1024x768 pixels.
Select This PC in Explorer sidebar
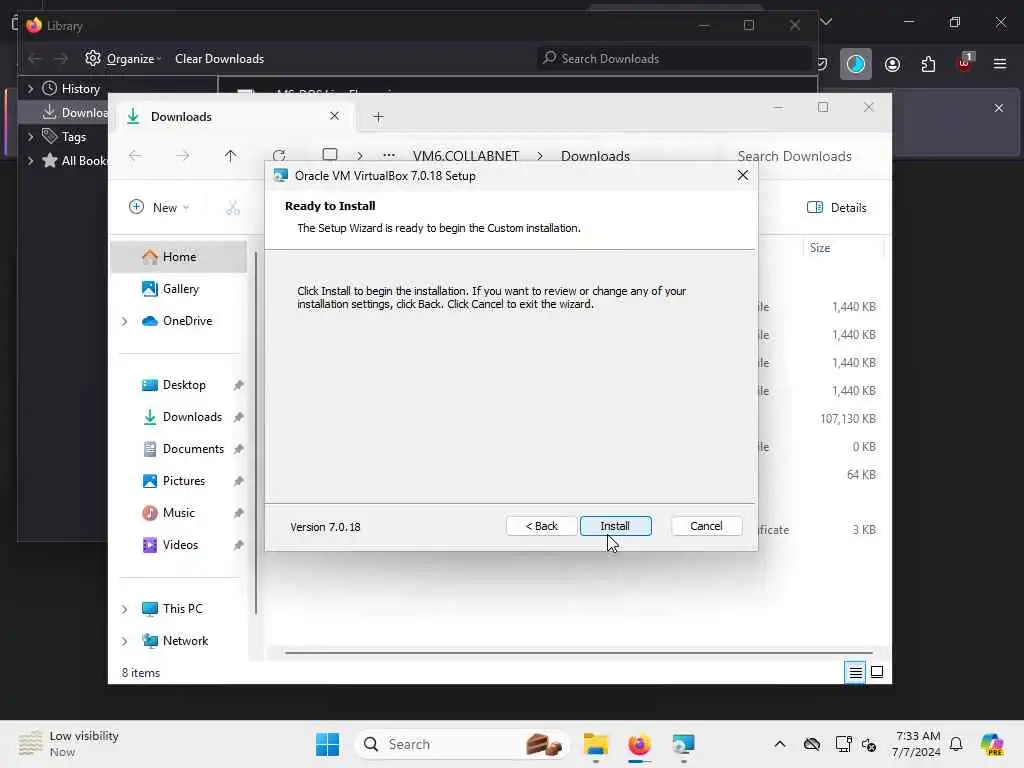point(182,609)
